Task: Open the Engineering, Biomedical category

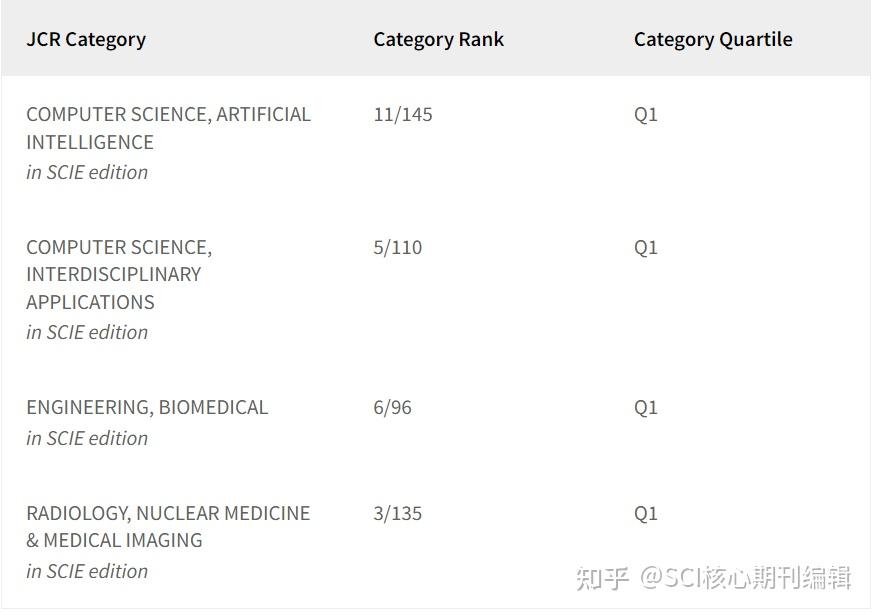Action: [x=147, y=407]
